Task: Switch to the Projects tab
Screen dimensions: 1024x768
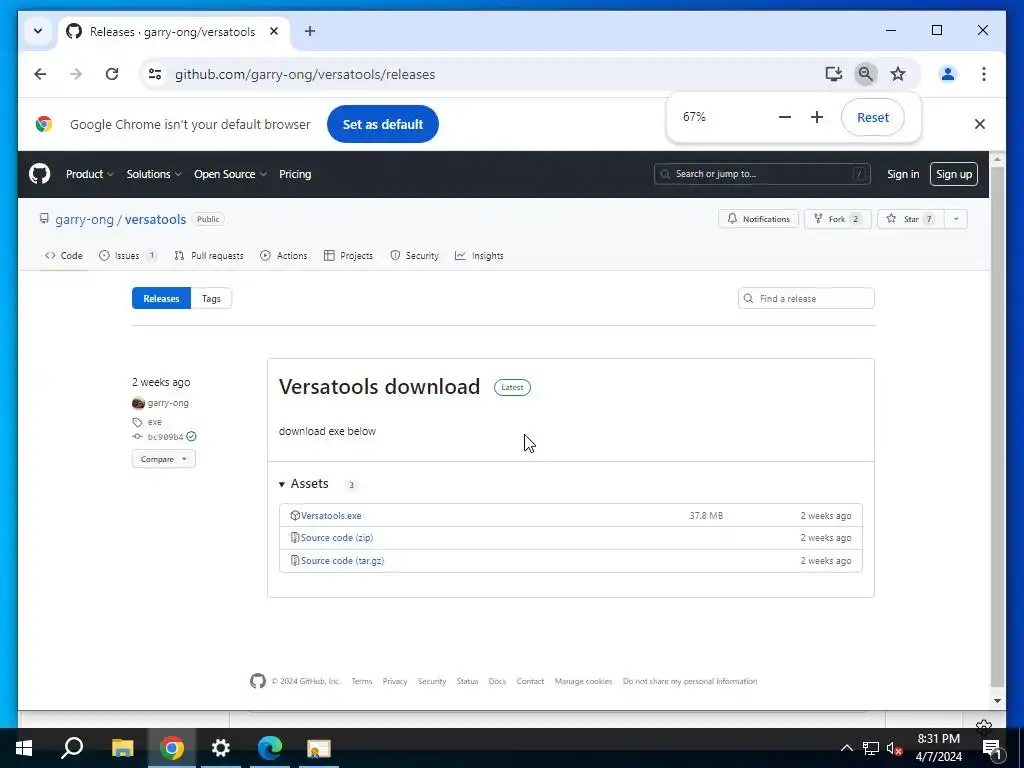Action: pyautogui.click(x=348, y=255)
